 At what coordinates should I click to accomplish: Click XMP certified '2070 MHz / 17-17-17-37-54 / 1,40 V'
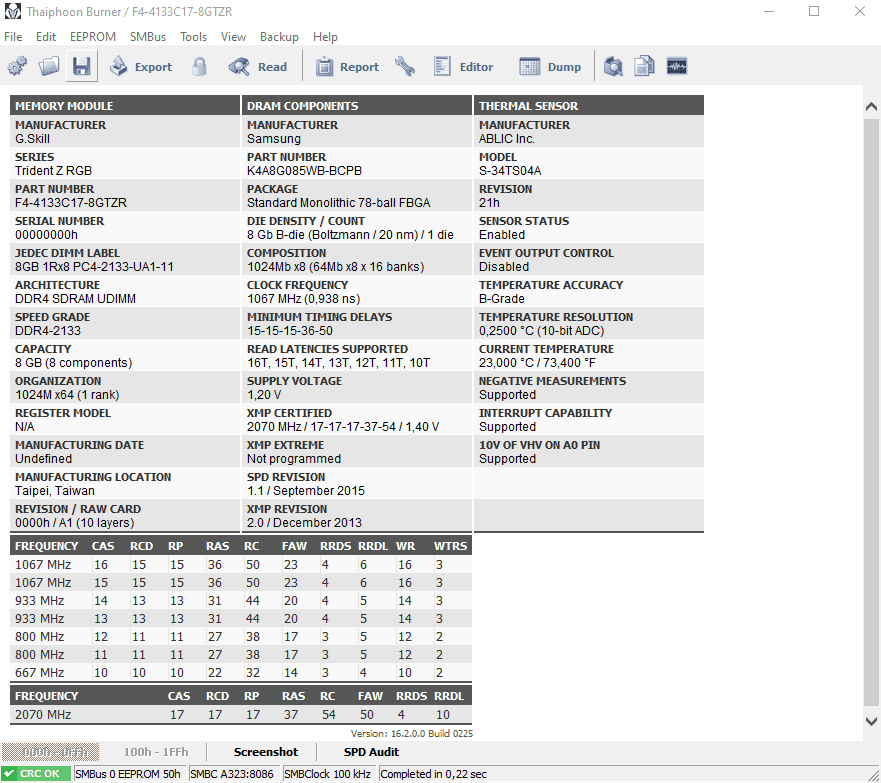tap(343, 427)
